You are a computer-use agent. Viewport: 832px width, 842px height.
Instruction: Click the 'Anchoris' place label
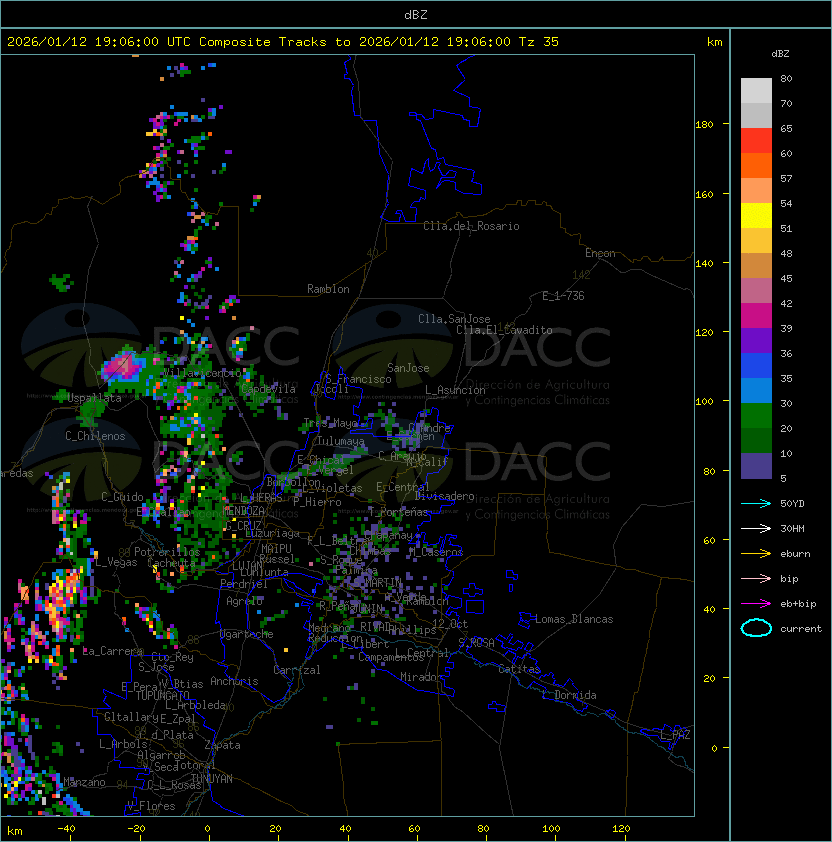234,681
